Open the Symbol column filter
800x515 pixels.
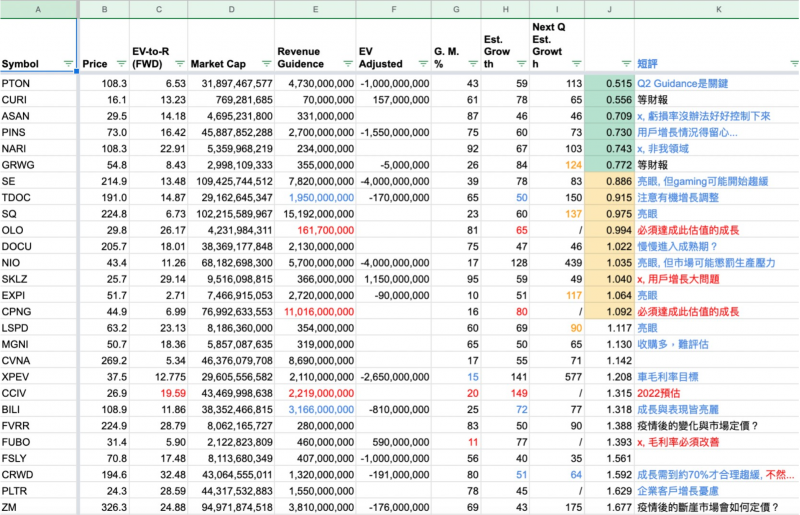[x=68, y=64]
